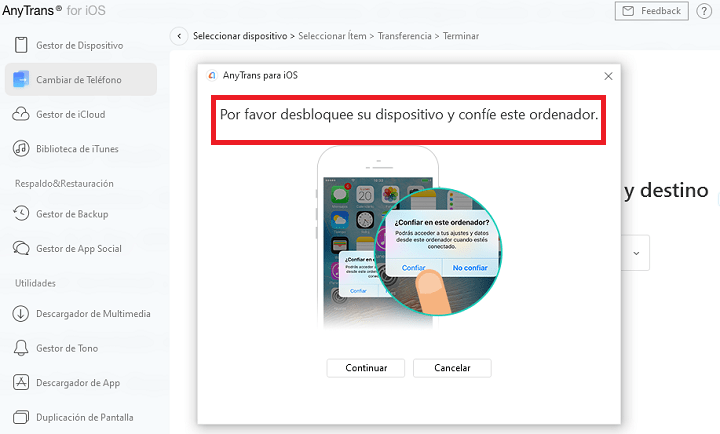This screenshot has height=434, width=720.
Task: Open the Gestor de Dispositivo section
Action: point(81,45)
